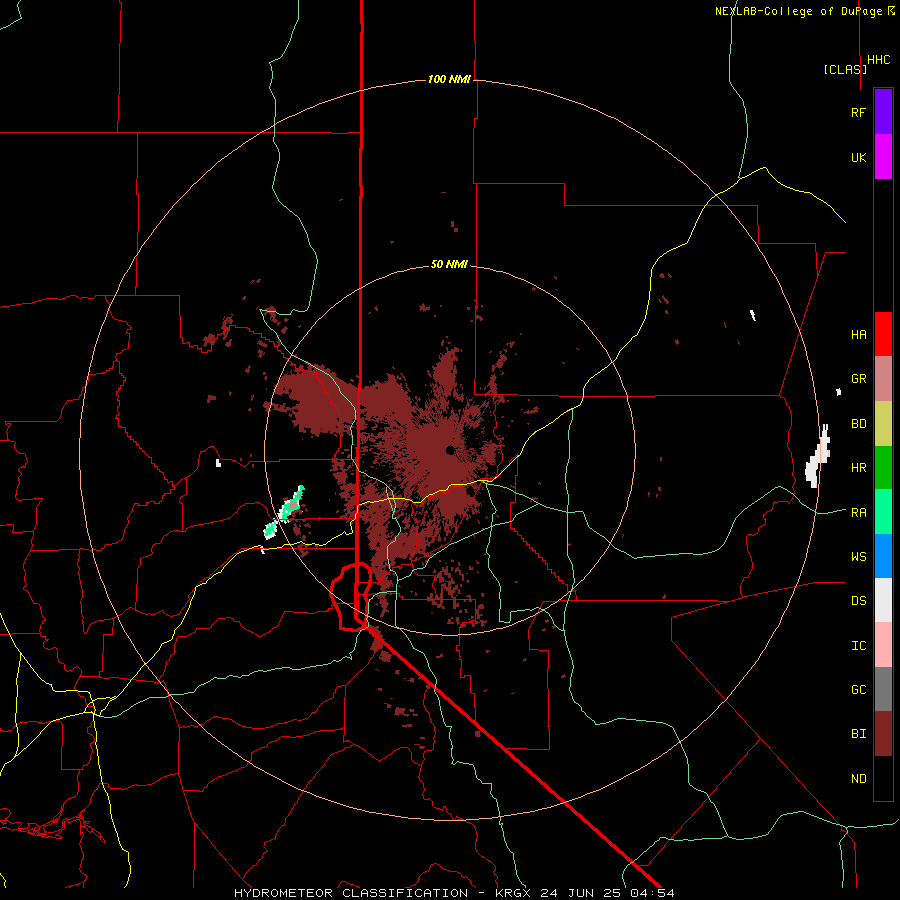
Task: Click the blue WS legend swatch
Action: (x=883, y=556)
